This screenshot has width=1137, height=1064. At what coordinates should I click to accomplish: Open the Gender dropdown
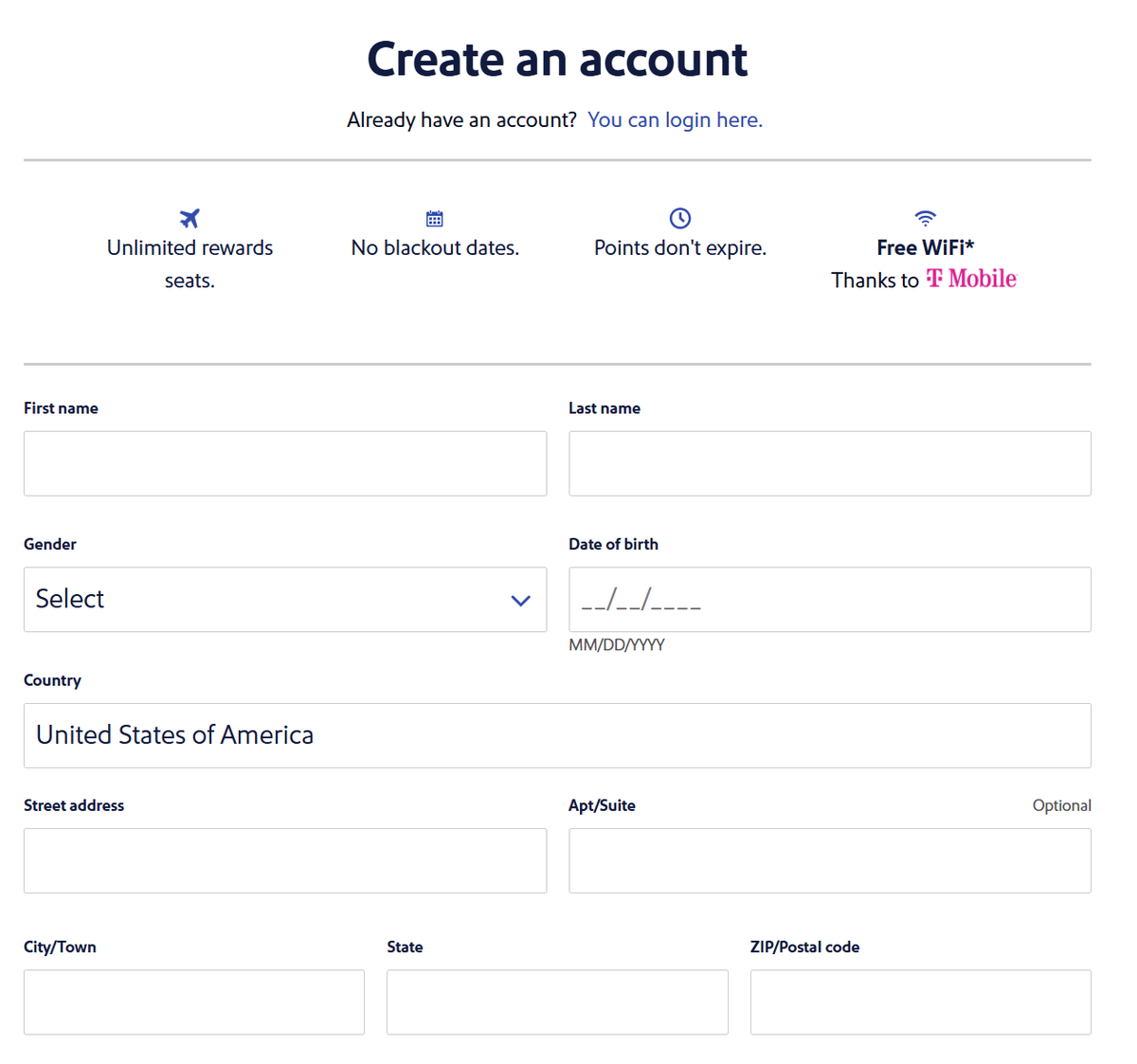point(284,599)
